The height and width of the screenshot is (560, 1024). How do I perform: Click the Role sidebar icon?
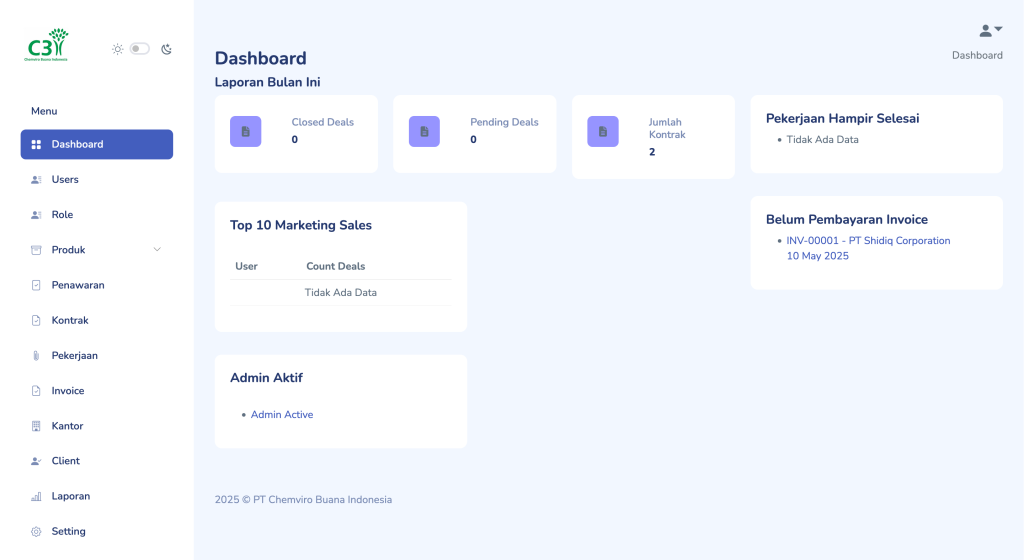36,215
